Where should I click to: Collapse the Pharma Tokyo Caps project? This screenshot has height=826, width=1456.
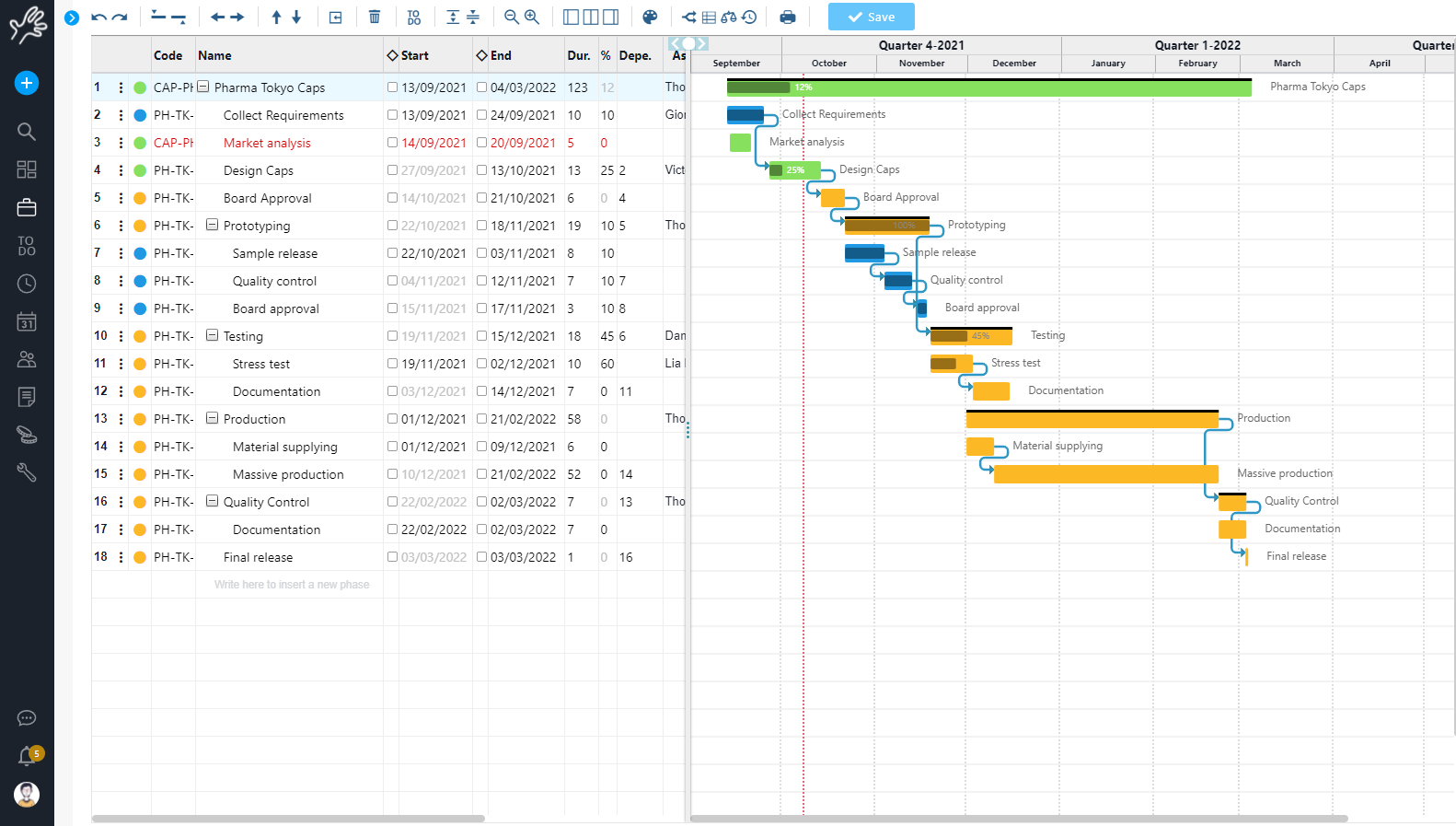click(203, 87)
